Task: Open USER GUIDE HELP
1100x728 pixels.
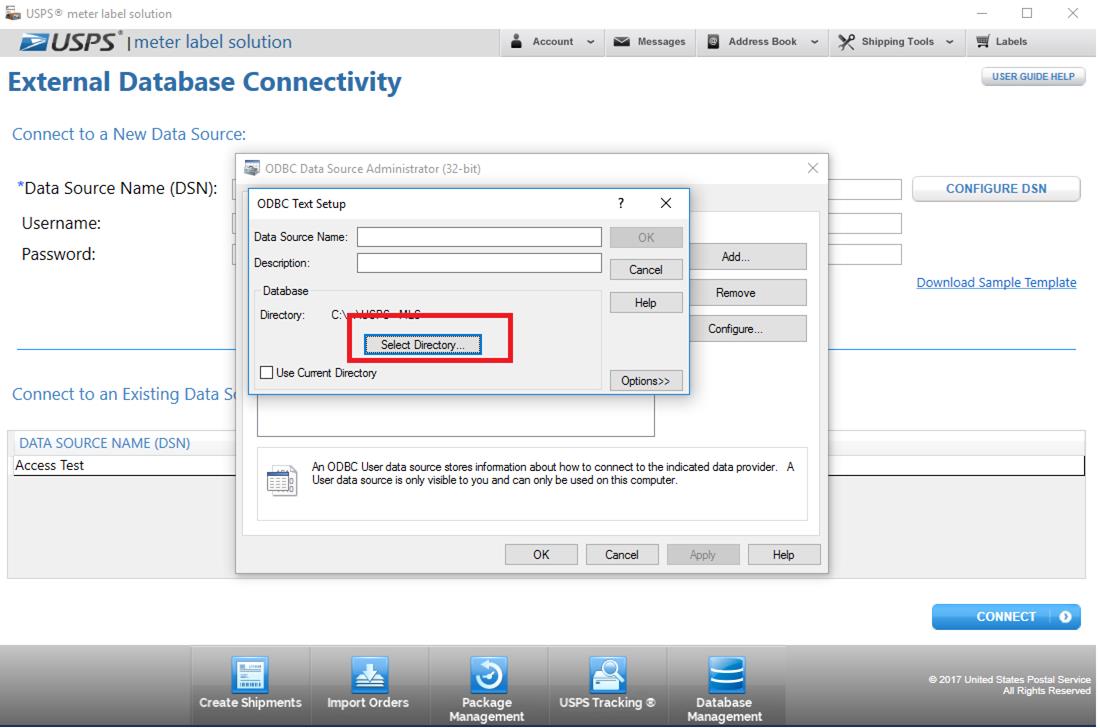Action: tap(1033, 76)
